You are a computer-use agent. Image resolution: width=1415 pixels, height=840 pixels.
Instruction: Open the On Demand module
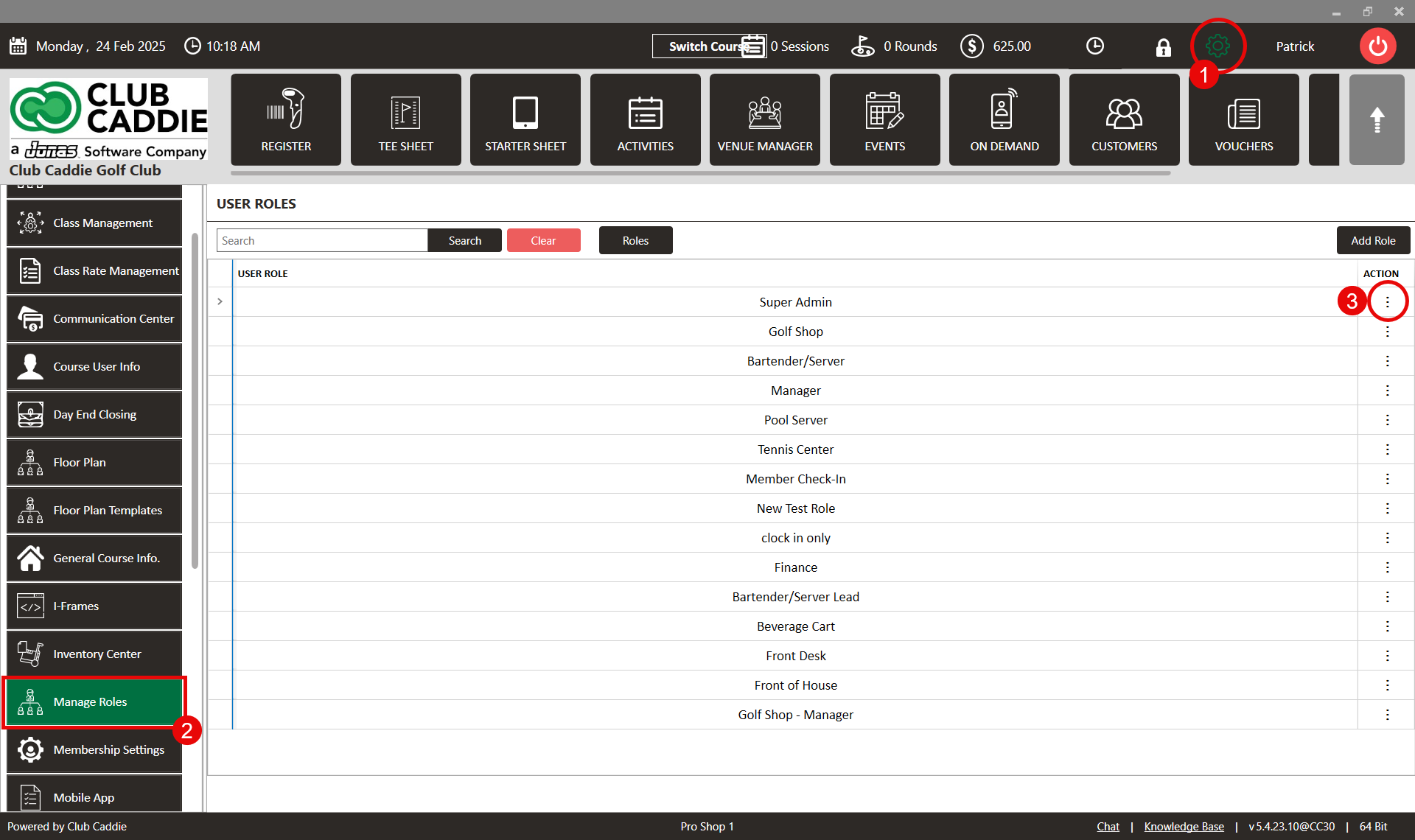click(x=1005, y=119)
